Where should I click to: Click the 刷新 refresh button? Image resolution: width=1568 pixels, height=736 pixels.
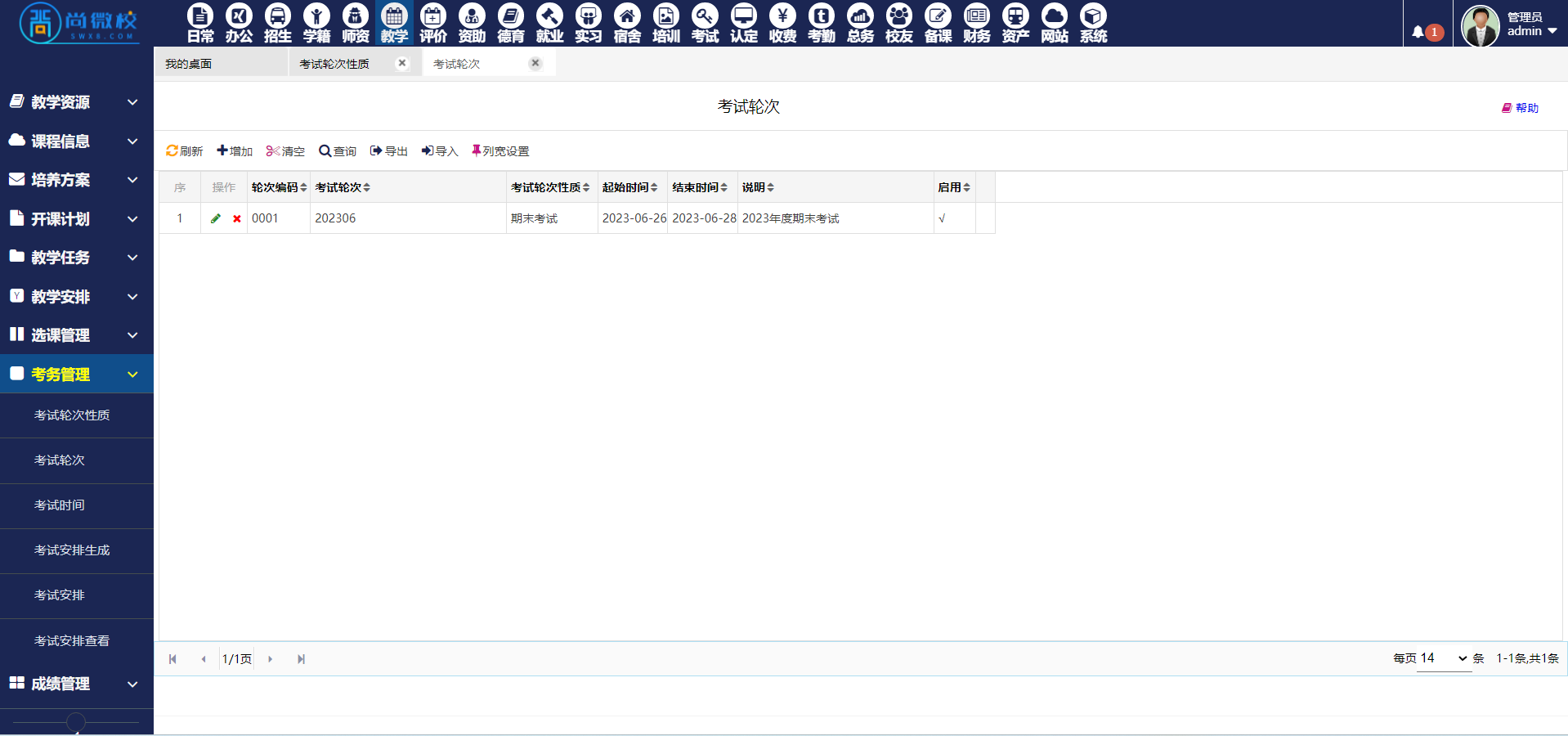(x=184, y=151)
